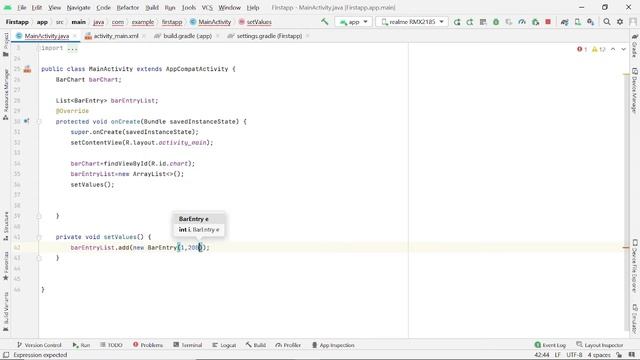Screen dimensions: 640x360
Task: Open the Edit menu
Action: point(37,7)
